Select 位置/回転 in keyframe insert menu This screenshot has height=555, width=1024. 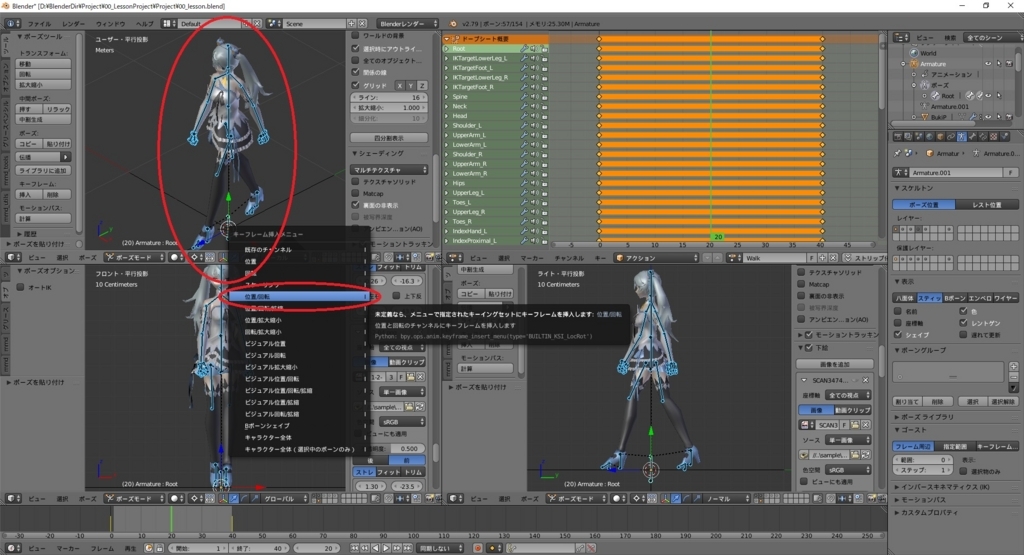click(299, 296)
